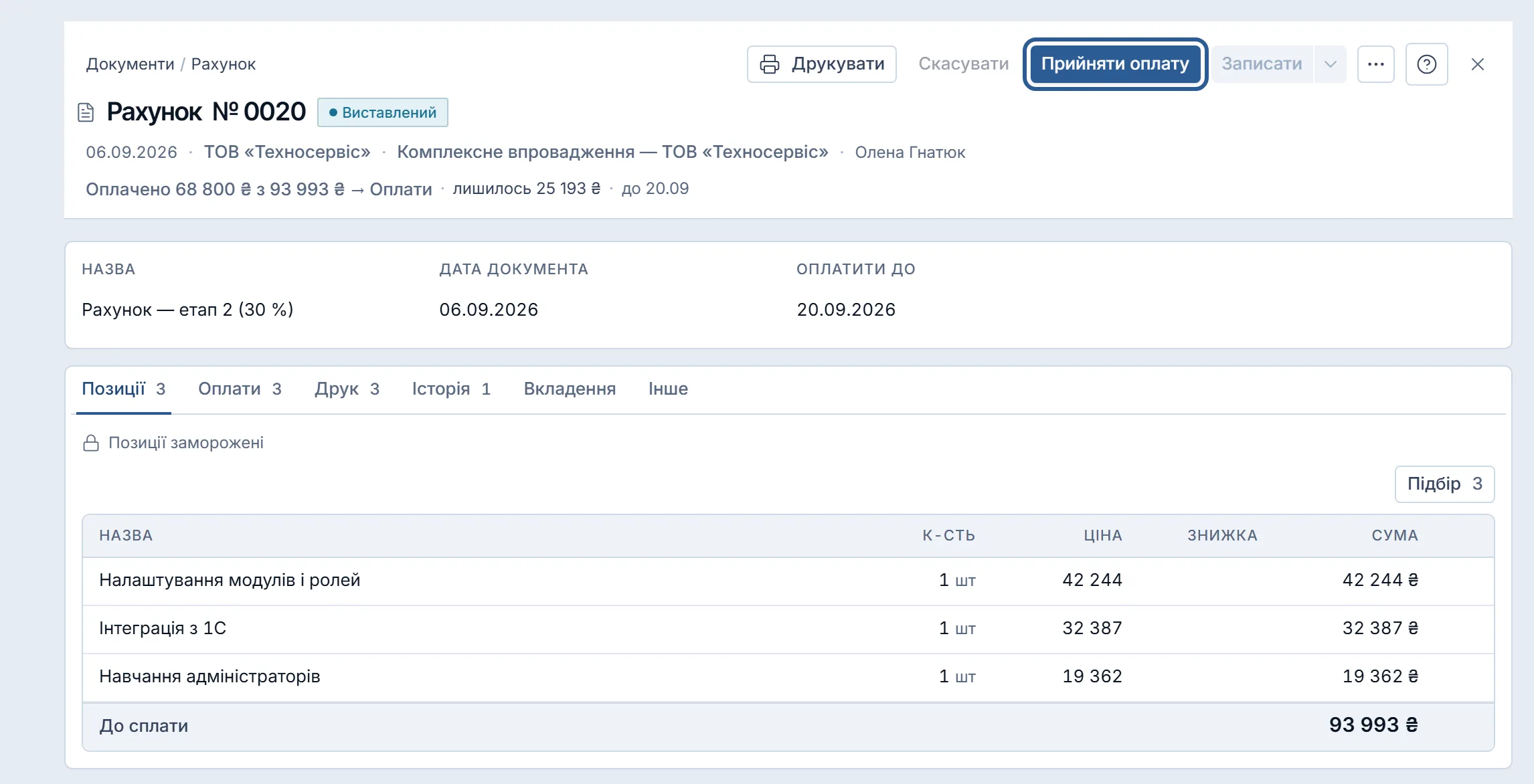This screenshot has width=1534, height=784.
Task: Select the row Інтеграція з 1С
Action: click(x=788, y=629)
